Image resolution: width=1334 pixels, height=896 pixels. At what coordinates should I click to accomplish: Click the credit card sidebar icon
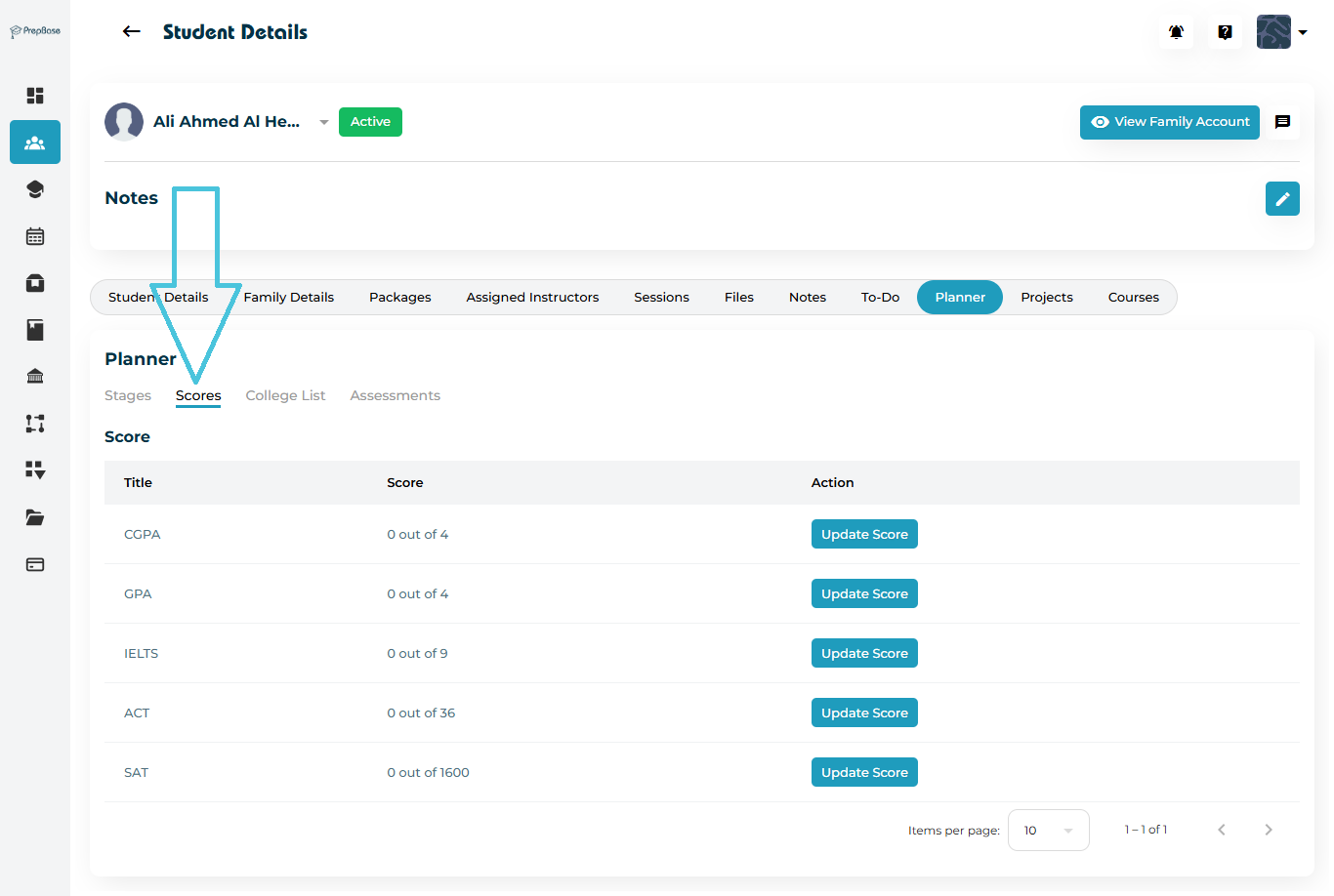(x=35, y=564)
